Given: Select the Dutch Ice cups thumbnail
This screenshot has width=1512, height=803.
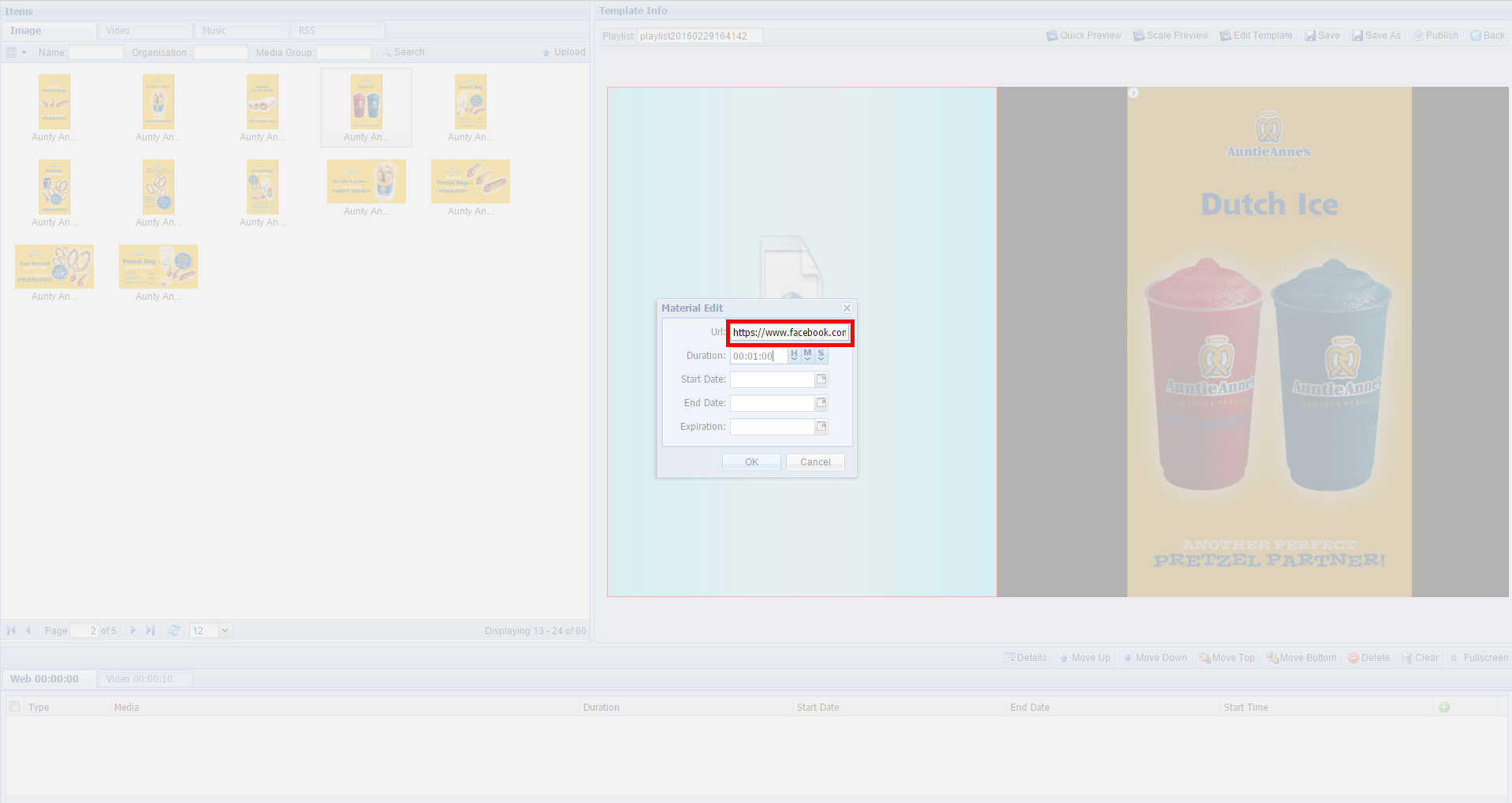Looking at the screenshot, I should pyautogui.click(x=367, y=107).
